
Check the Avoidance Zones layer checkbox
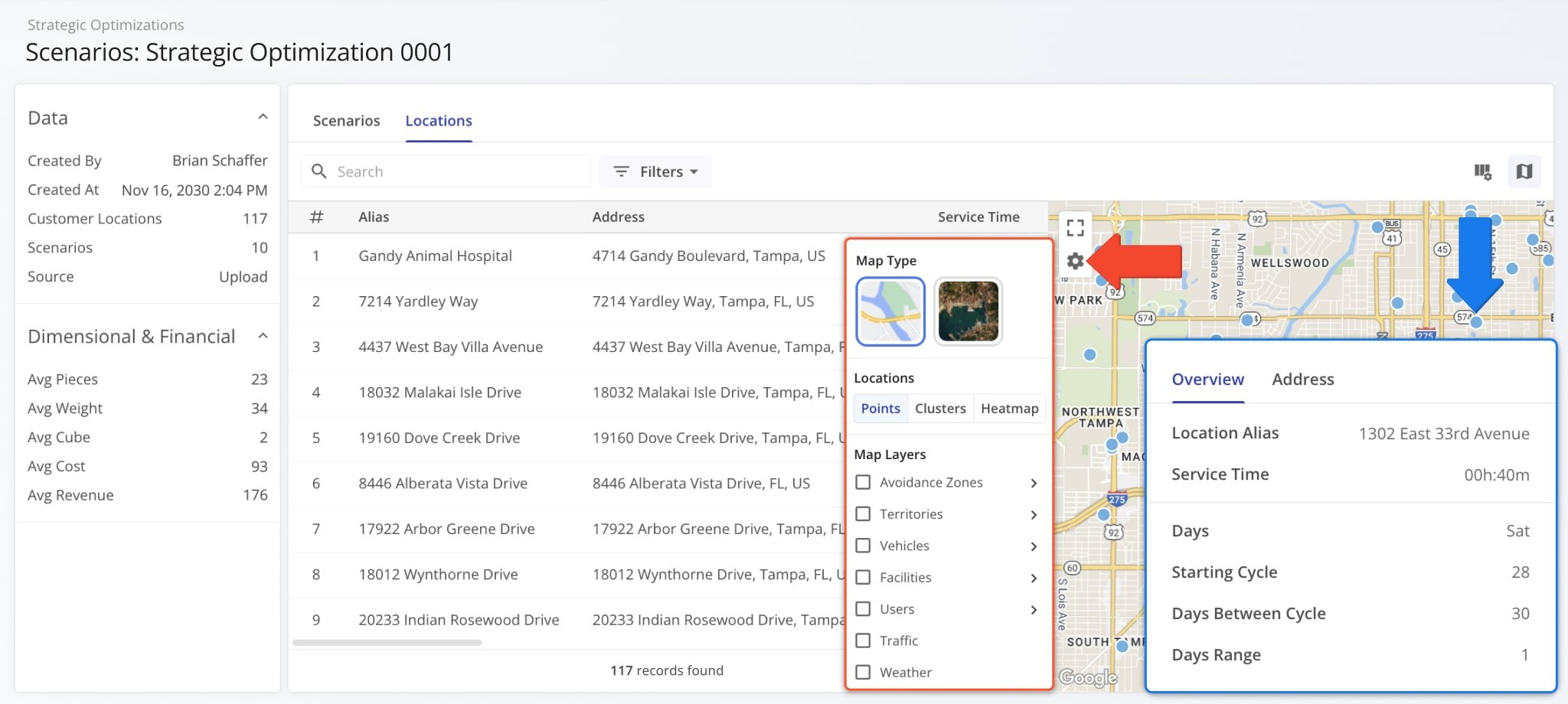coord(864,482)
